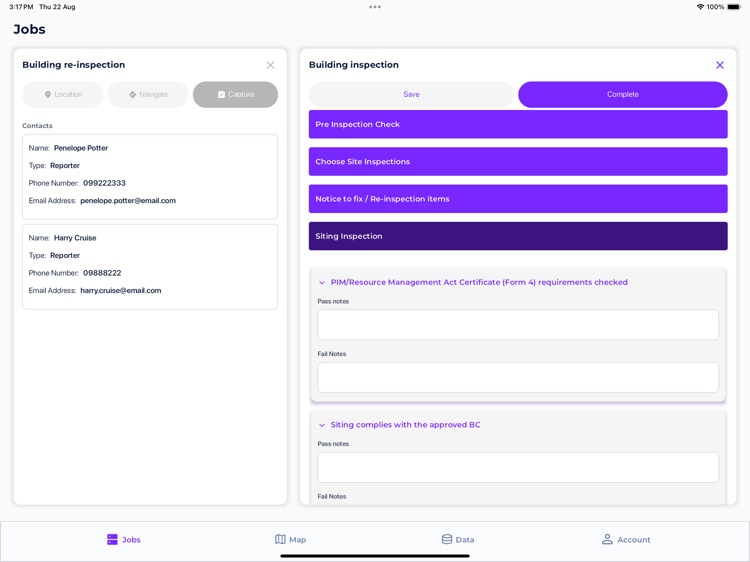Collapse Siting complies with approved BC chevron
This screenshot has width=750, height=562.
click(322, 425)
